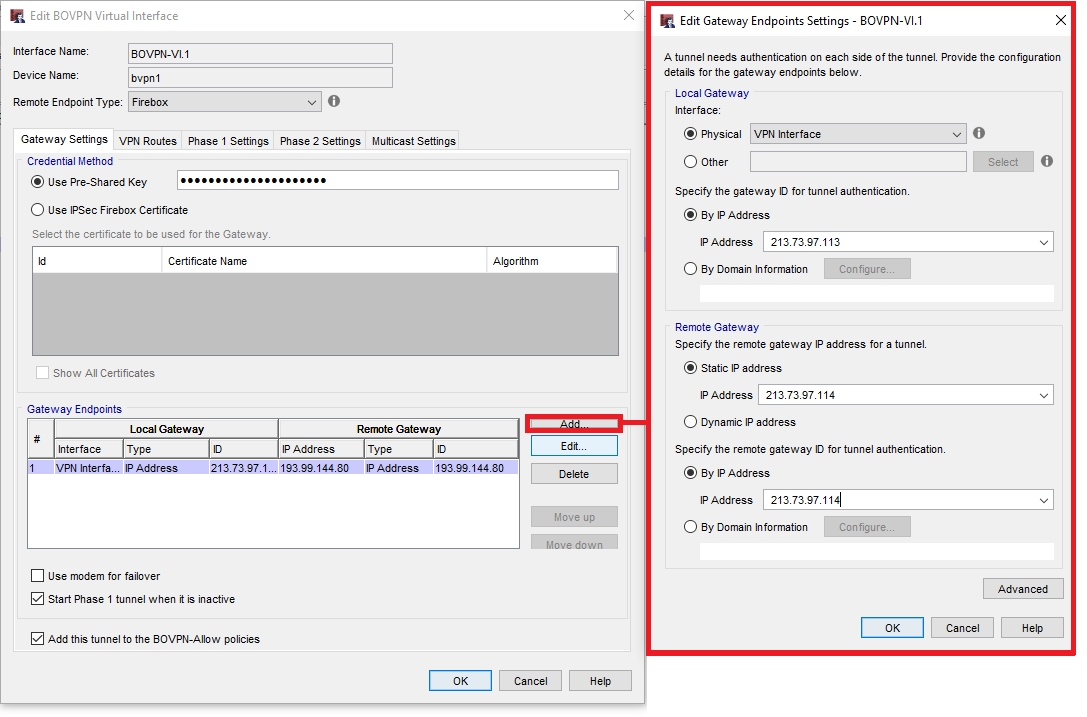1087x717 pixels.
Task: Click the Pre-Shared Key input field
Action: pos(397,181)
